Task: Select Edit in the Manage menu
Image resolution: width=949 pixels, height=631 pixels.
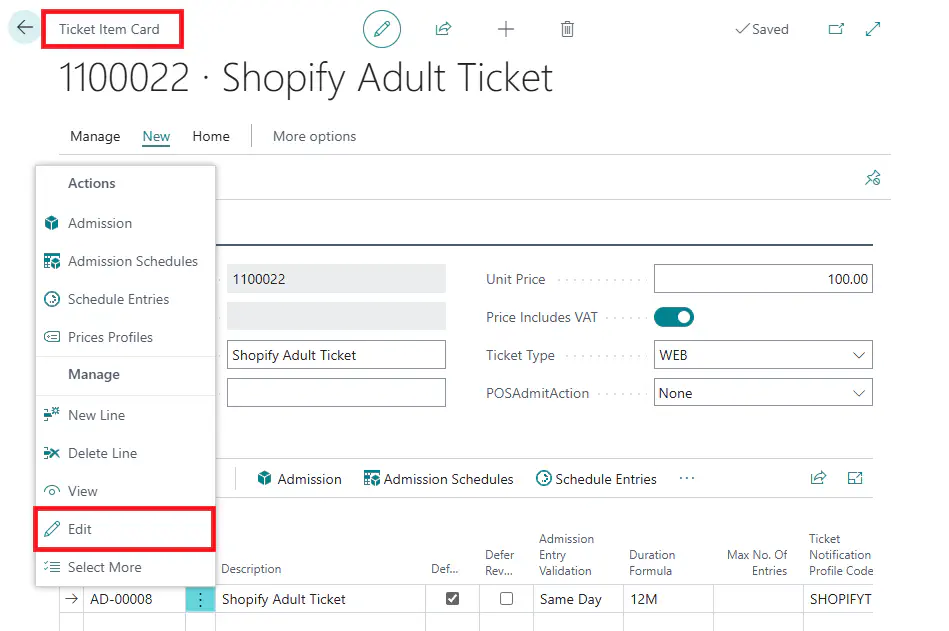Action: point(80,529)
